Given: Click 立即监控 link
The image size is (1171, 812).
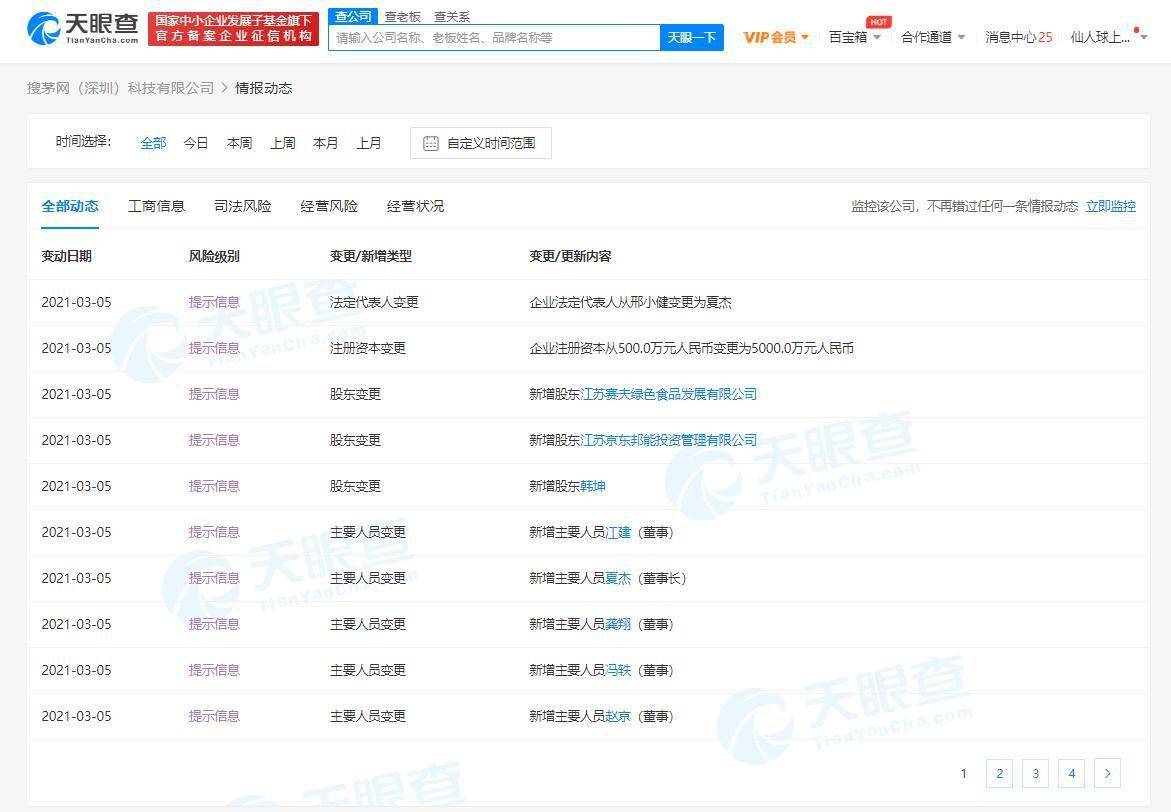Looking at the screenshot, I should (1111, 206).
